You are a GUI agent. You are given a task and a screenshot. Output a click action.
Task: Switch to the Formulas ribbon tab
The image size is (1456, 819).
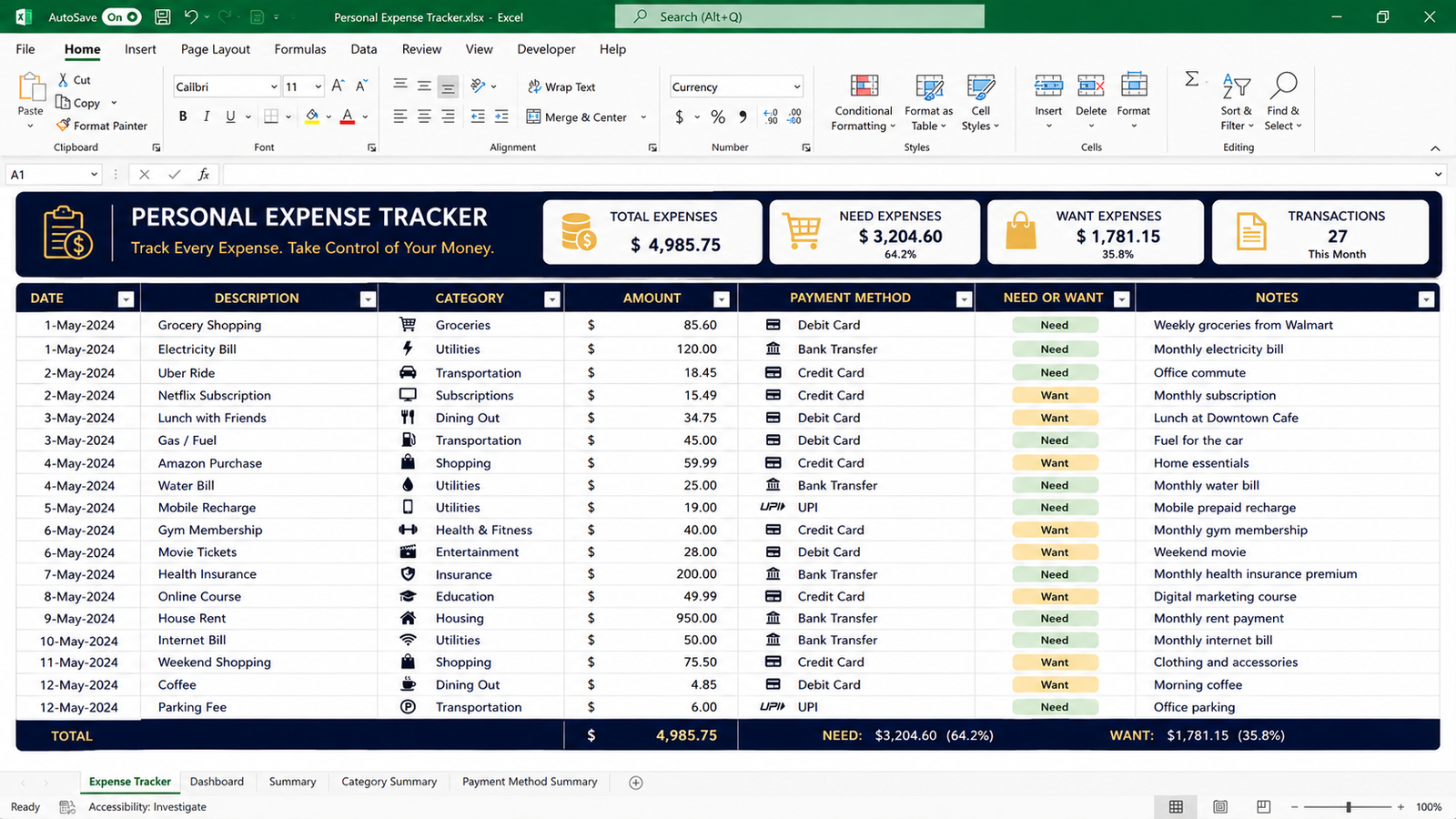[x=300, y=49]
